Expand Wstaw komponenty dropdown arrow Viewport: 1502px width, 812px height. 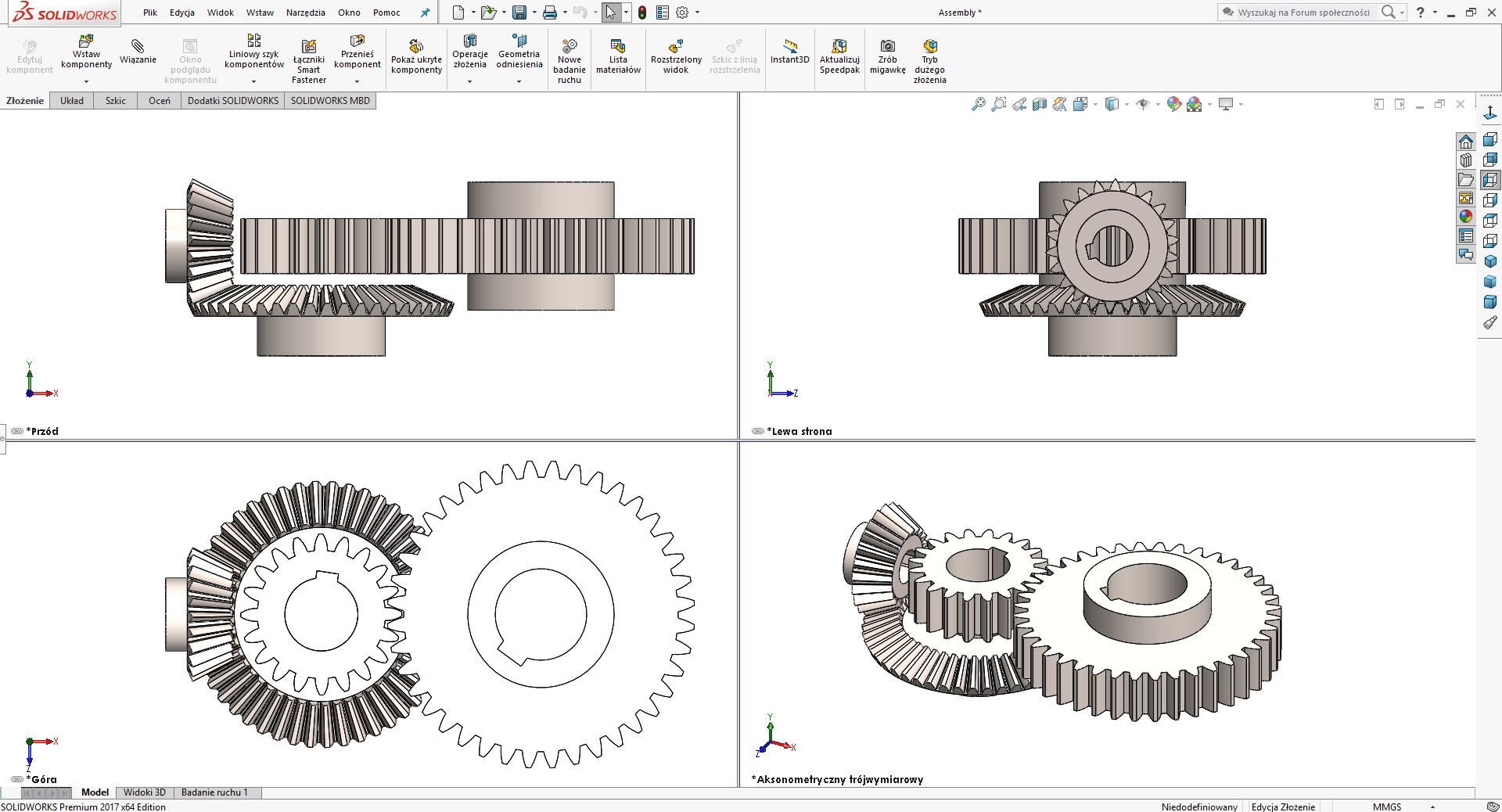tap(86, 81)
